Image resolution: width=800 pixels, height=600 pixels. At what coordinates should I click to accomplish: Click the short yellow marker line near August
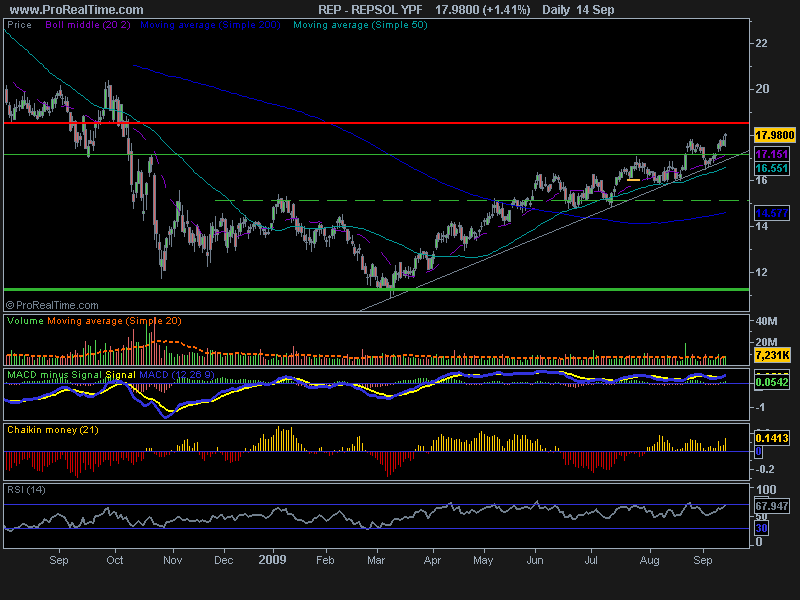click(x=633, y=180)
